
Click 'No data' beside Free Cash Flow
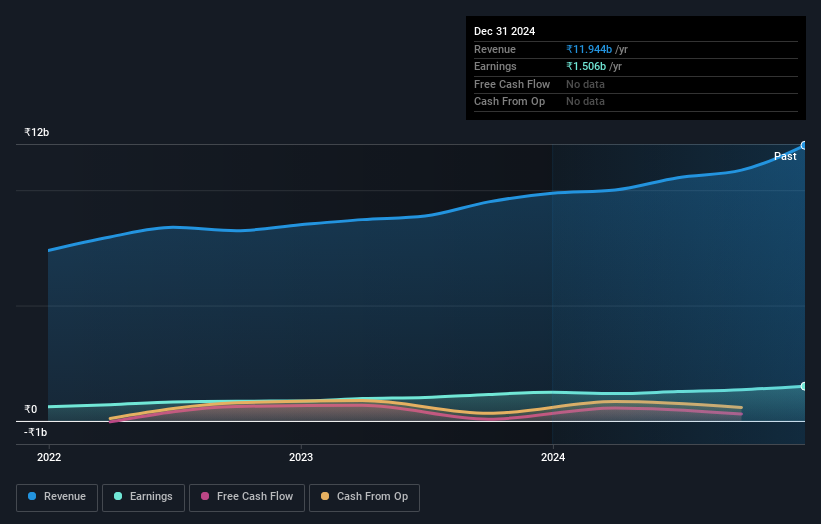pos(585,84)
